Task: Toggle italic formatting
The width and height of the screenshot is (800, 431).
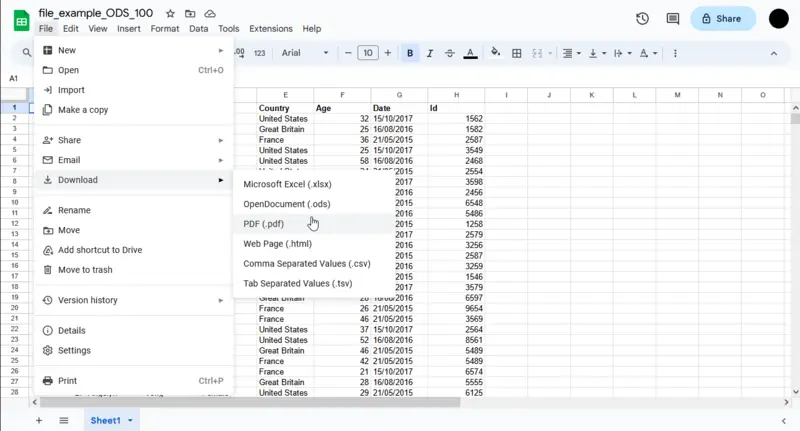Action: point(430,53)
